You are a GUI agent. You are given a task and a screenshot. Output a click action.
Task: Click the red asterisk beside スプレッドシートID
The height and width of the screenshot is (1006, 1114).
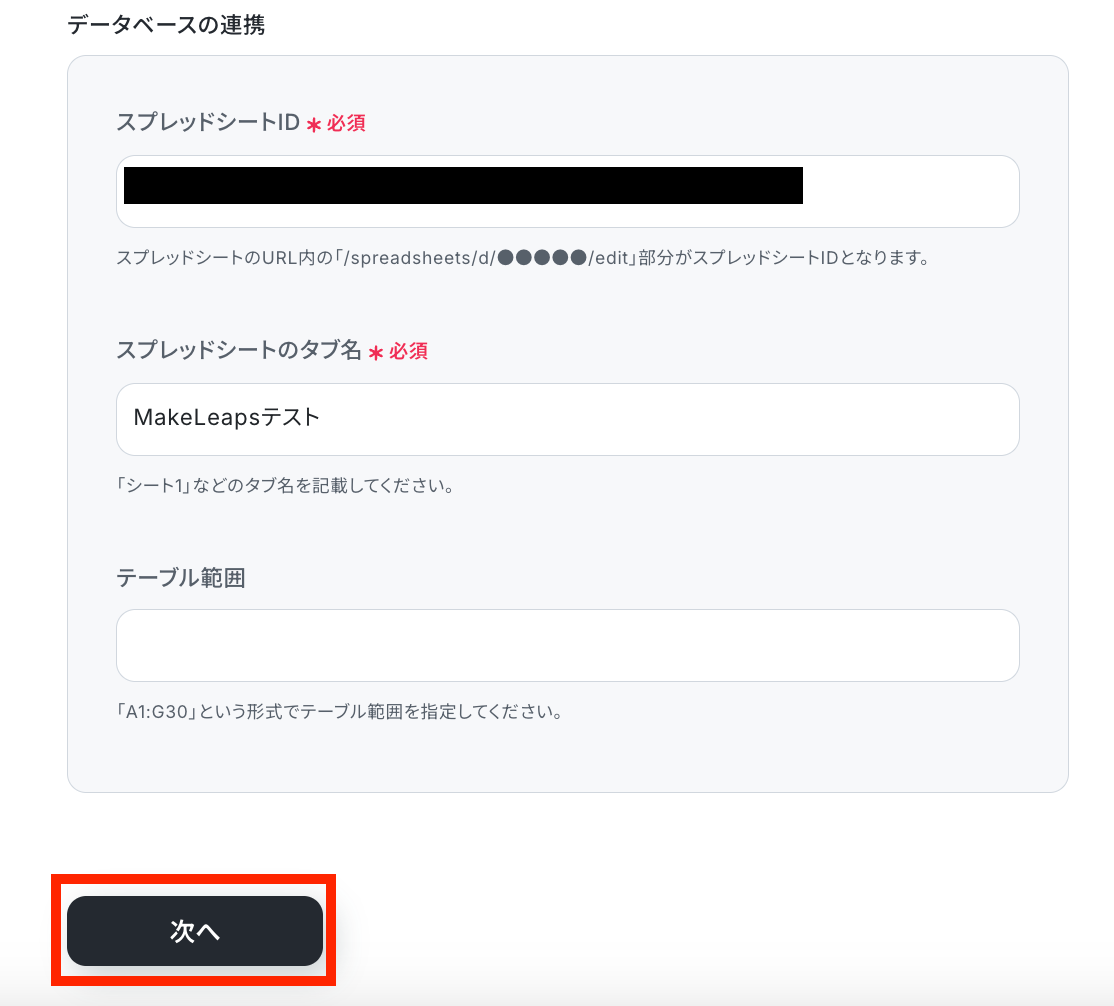(x=314, y=125)
